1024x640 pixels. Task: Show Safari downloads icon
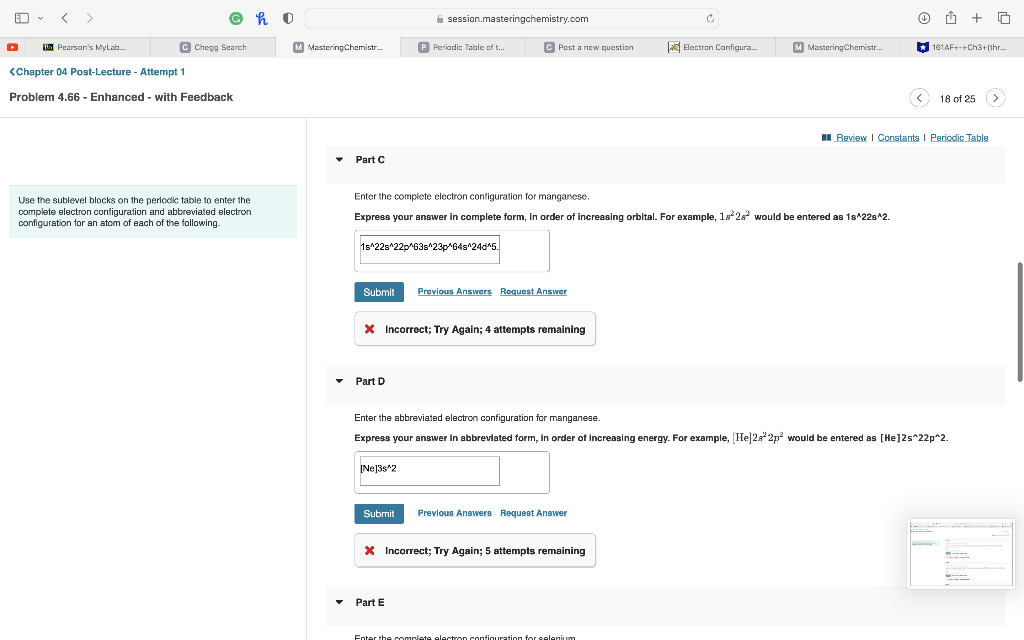tap(924, 18)
